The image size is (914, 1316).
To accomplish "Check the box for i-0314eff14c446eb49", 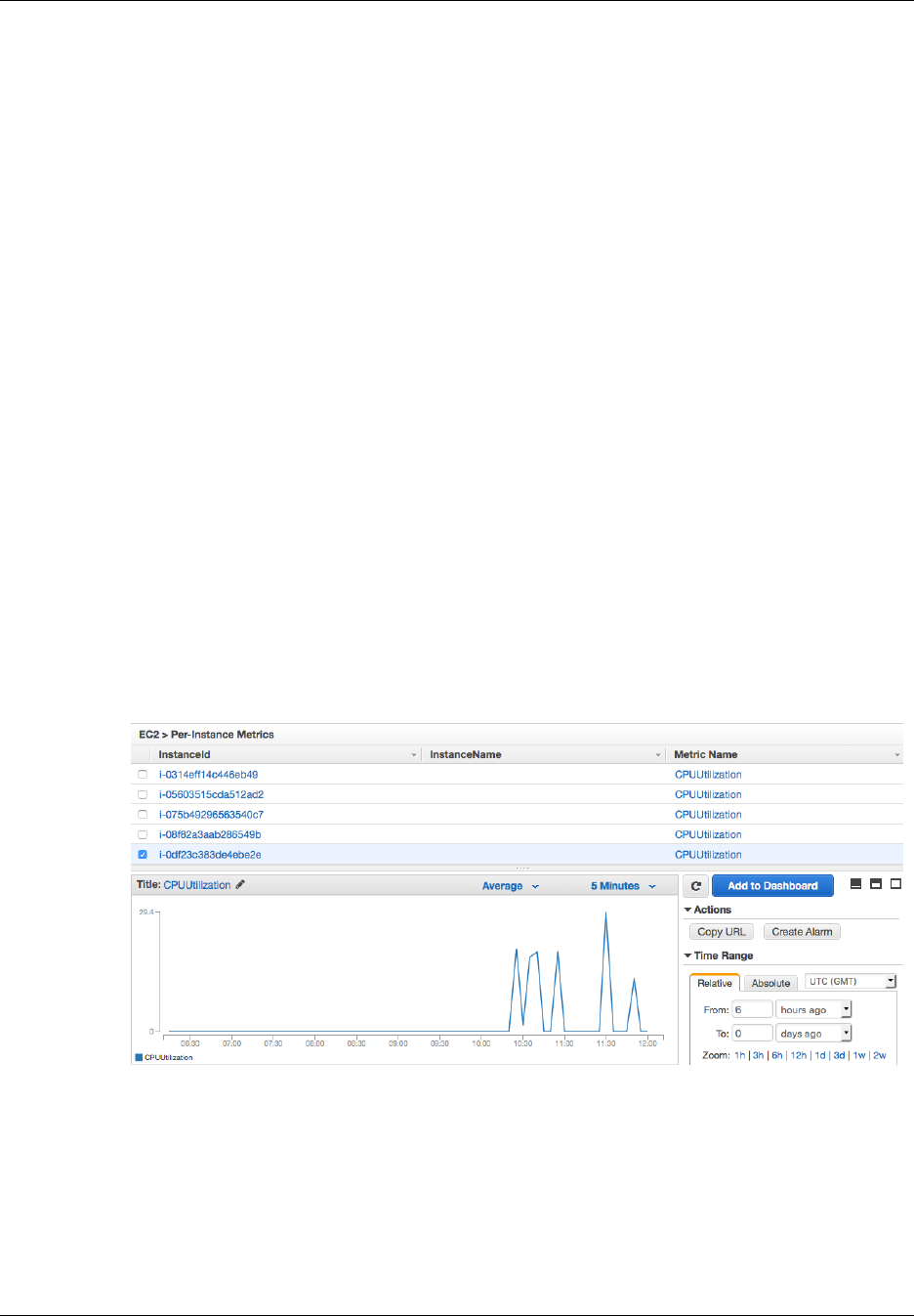I will 143,775.
